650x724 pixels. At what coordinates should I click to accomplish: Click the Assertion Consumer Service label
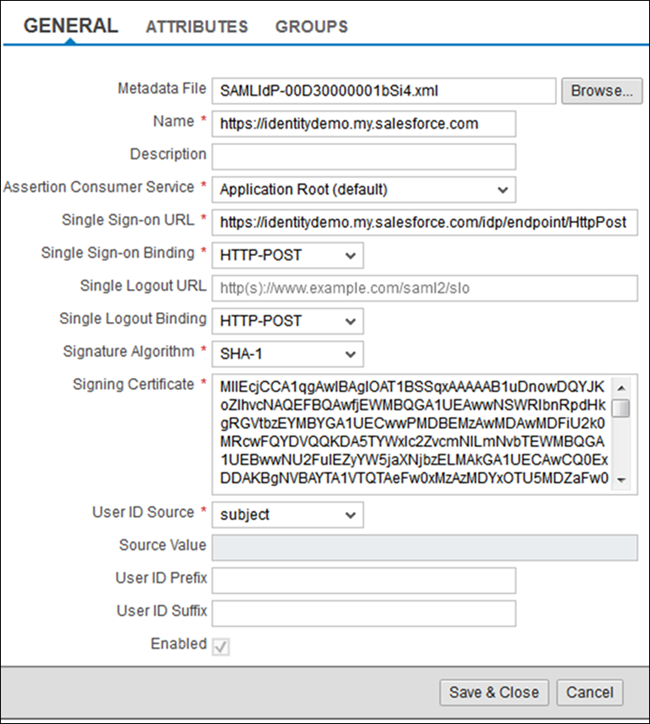(x=99, y=187)
